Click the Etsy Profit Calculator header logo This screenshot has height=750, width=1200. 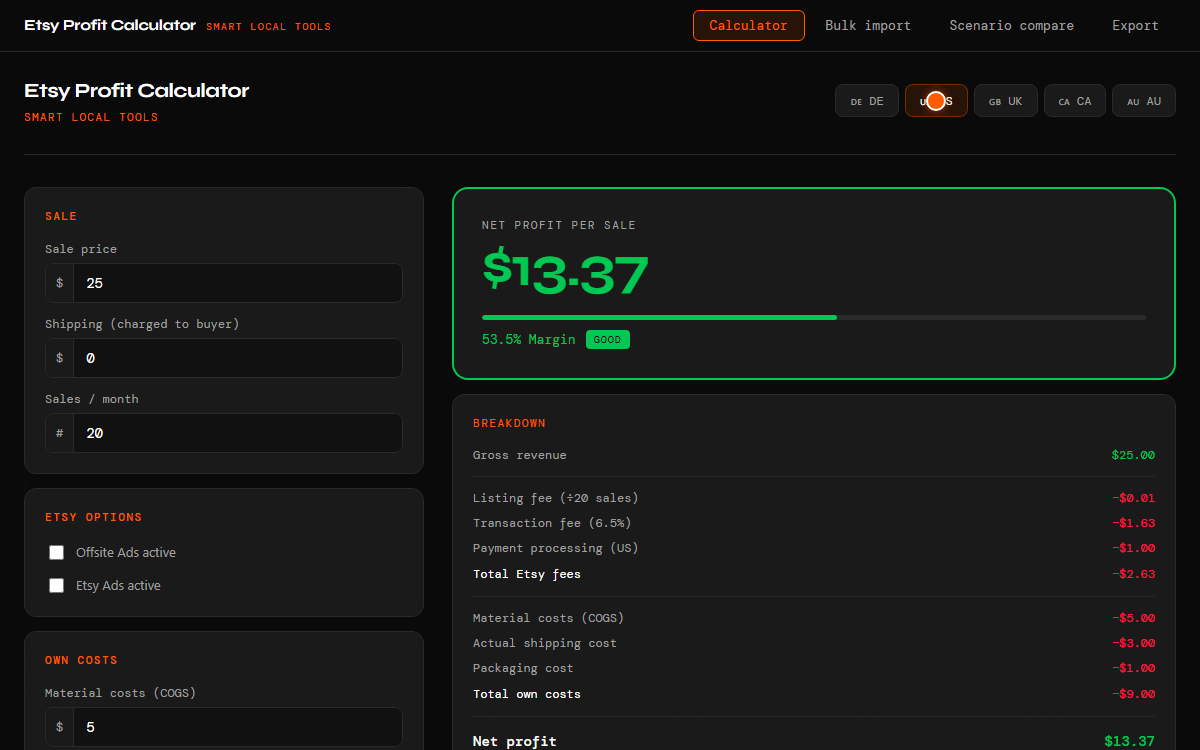pyautogui.click(x=110, y=26)
